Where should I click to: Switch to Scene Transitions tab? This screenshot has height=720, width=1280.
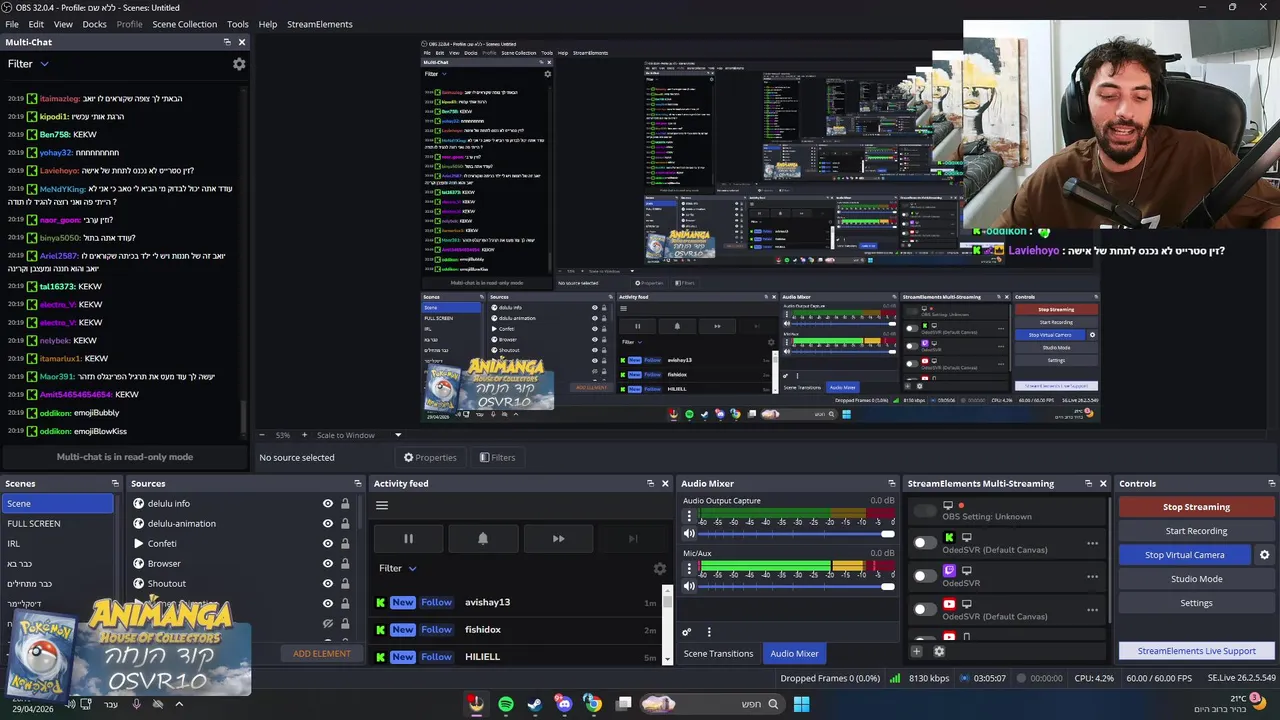pyautogui.click(x=718, y=654)
